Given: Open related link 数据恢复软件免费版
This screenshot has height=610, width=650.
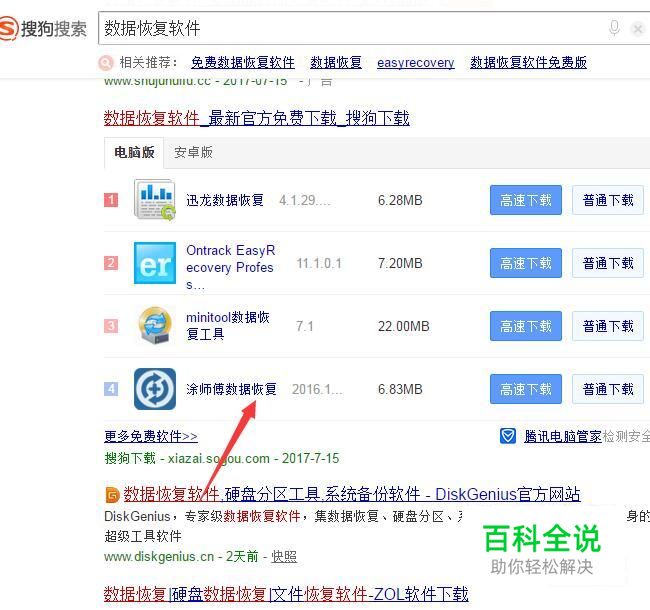Looking at the screenshot, I should [x=528, y=63].
